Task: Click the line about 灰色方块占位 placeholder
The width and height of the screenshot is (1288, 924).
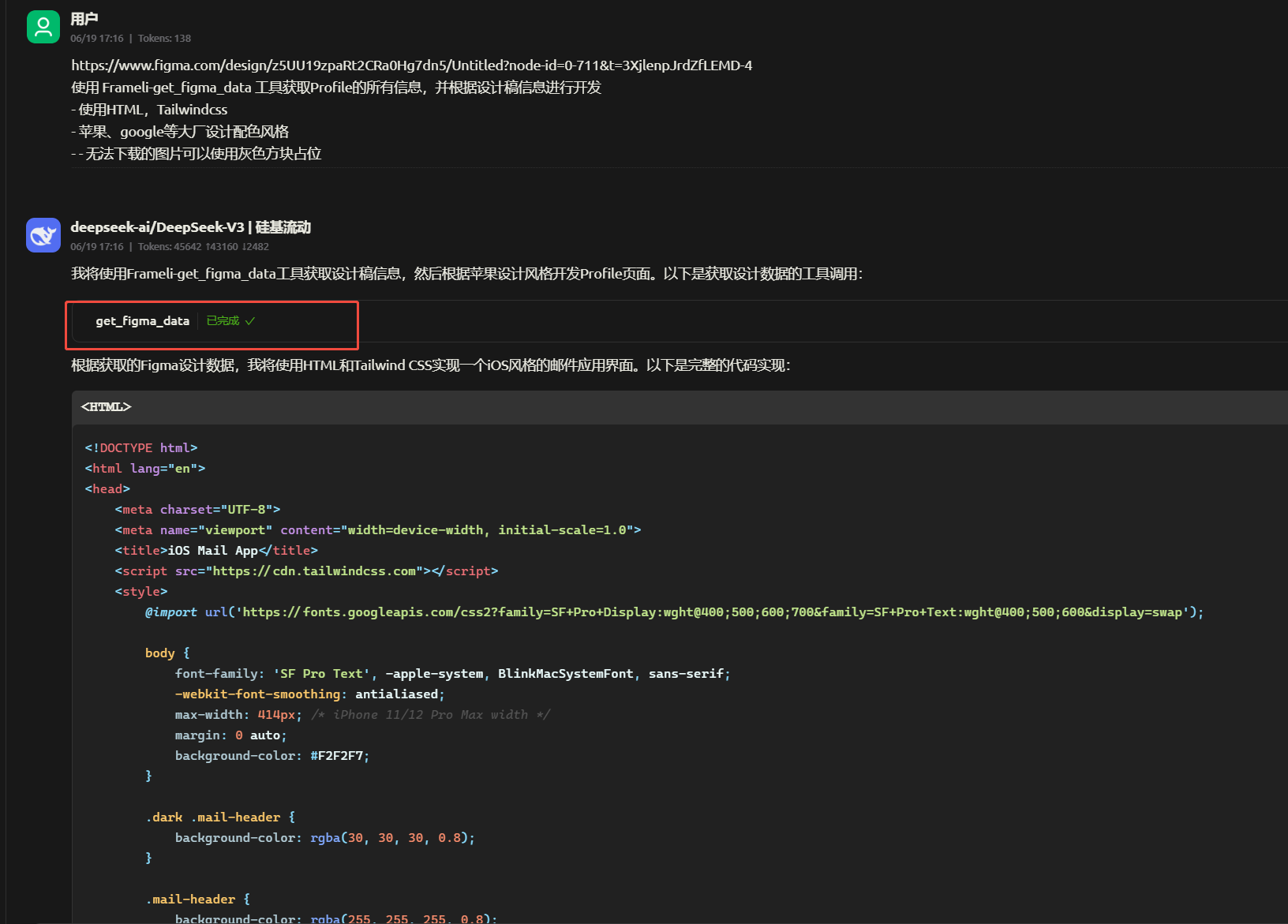Action: 197,154
